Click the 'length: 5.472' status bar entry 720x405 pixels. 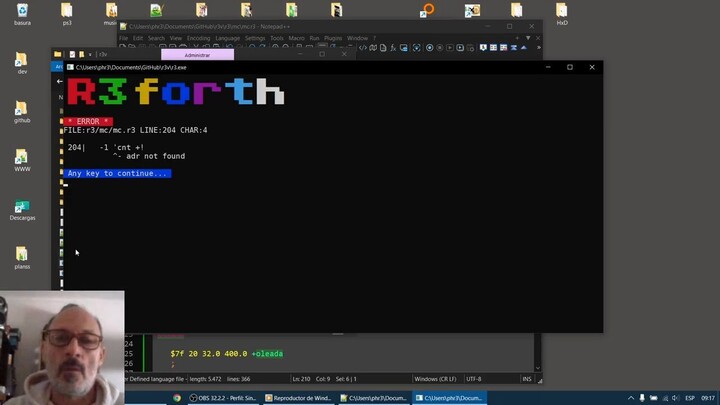(x=205, y=379)
